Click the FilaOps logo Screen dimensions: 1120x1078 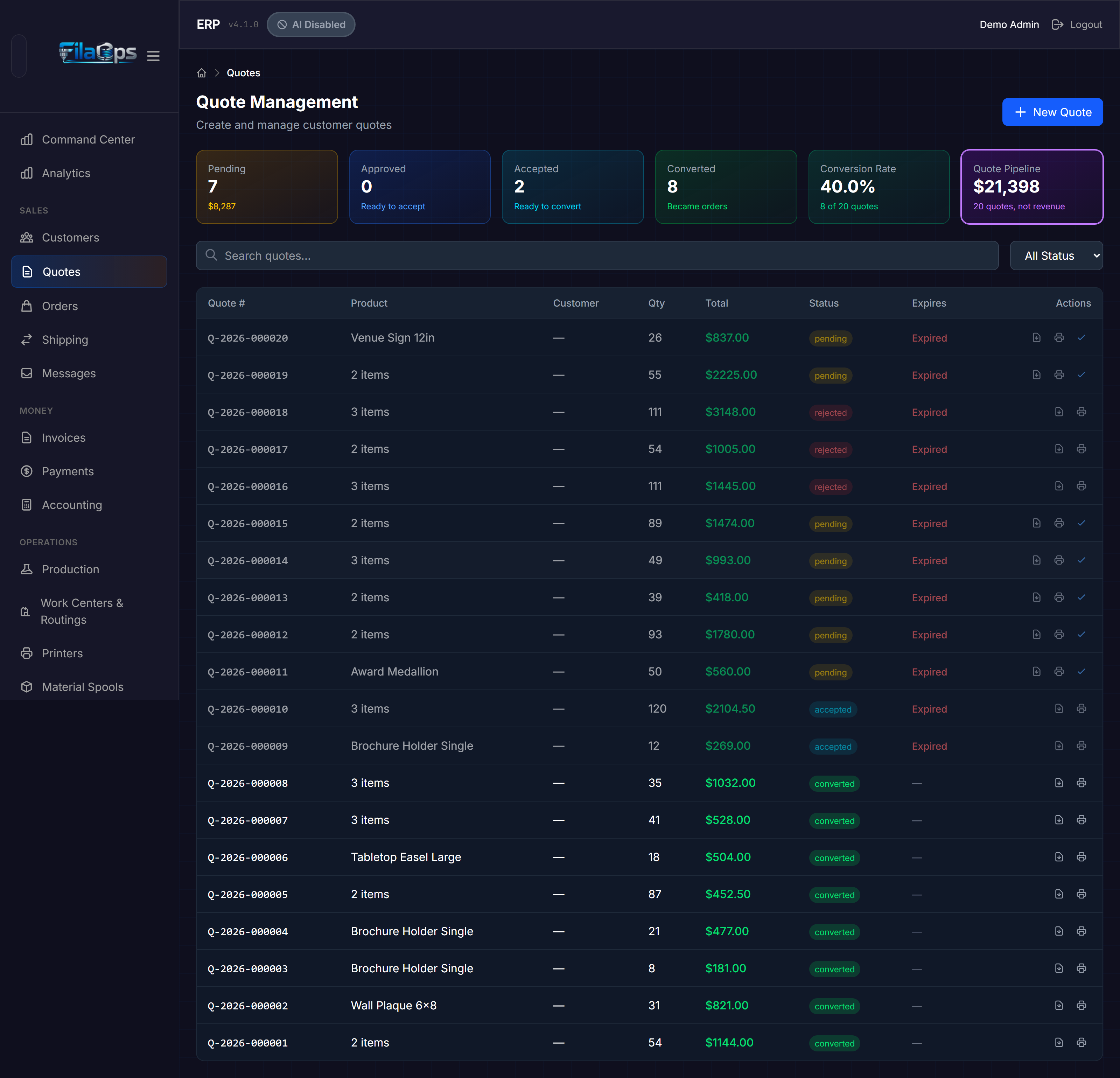pos(98,52)
